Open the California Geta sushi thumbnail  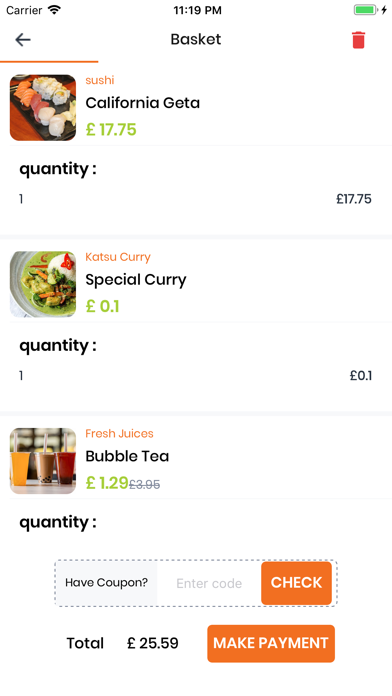[43, 108]
